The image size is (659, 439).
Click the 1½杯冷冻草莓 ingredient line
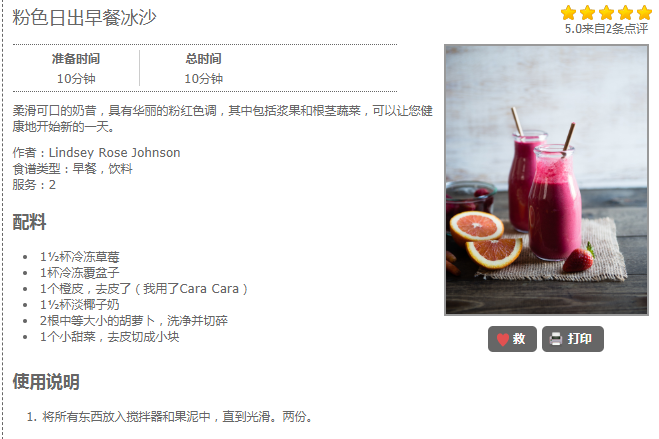tap(79, 257)
